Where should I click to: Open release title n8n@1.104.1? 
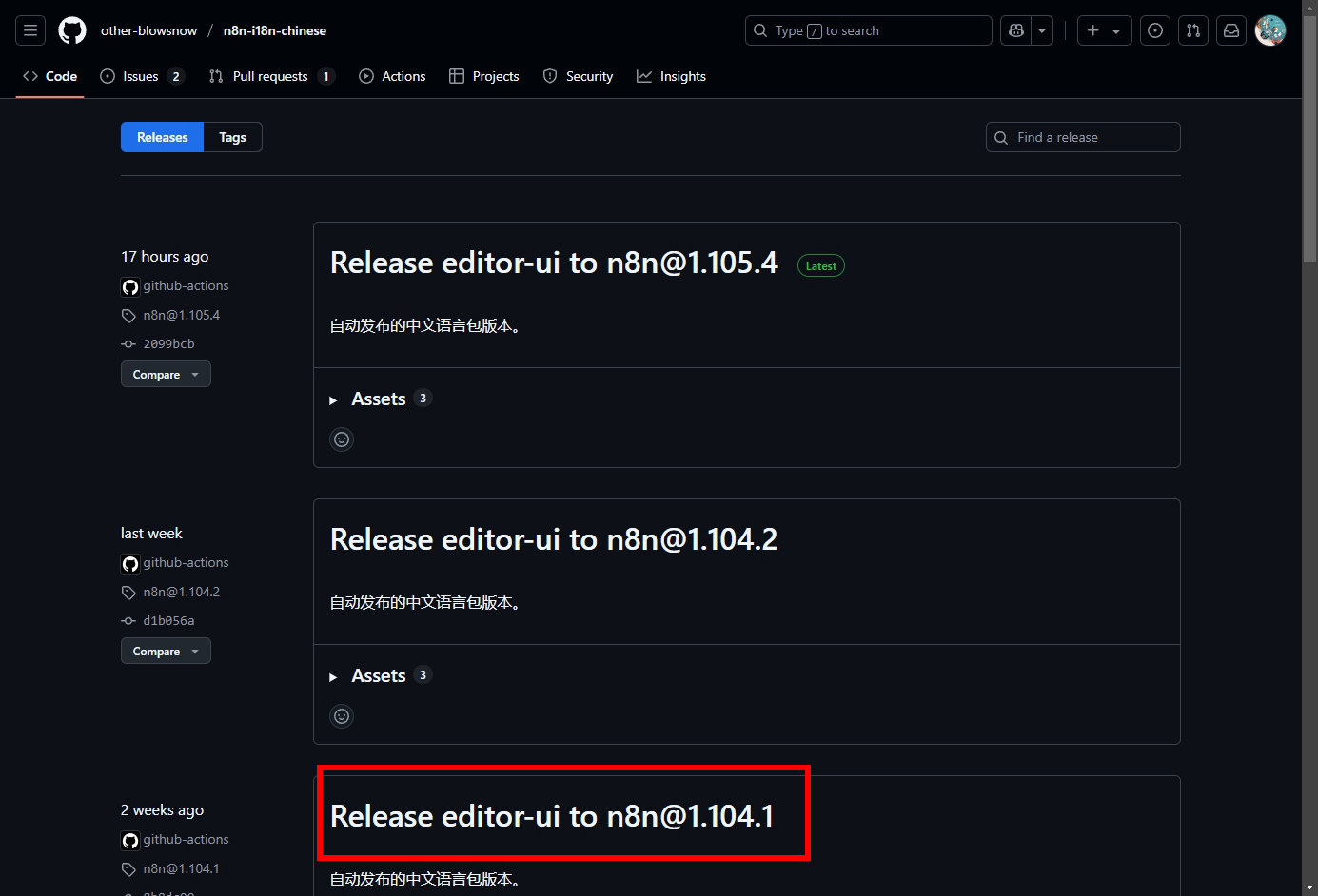click(552, 816)
